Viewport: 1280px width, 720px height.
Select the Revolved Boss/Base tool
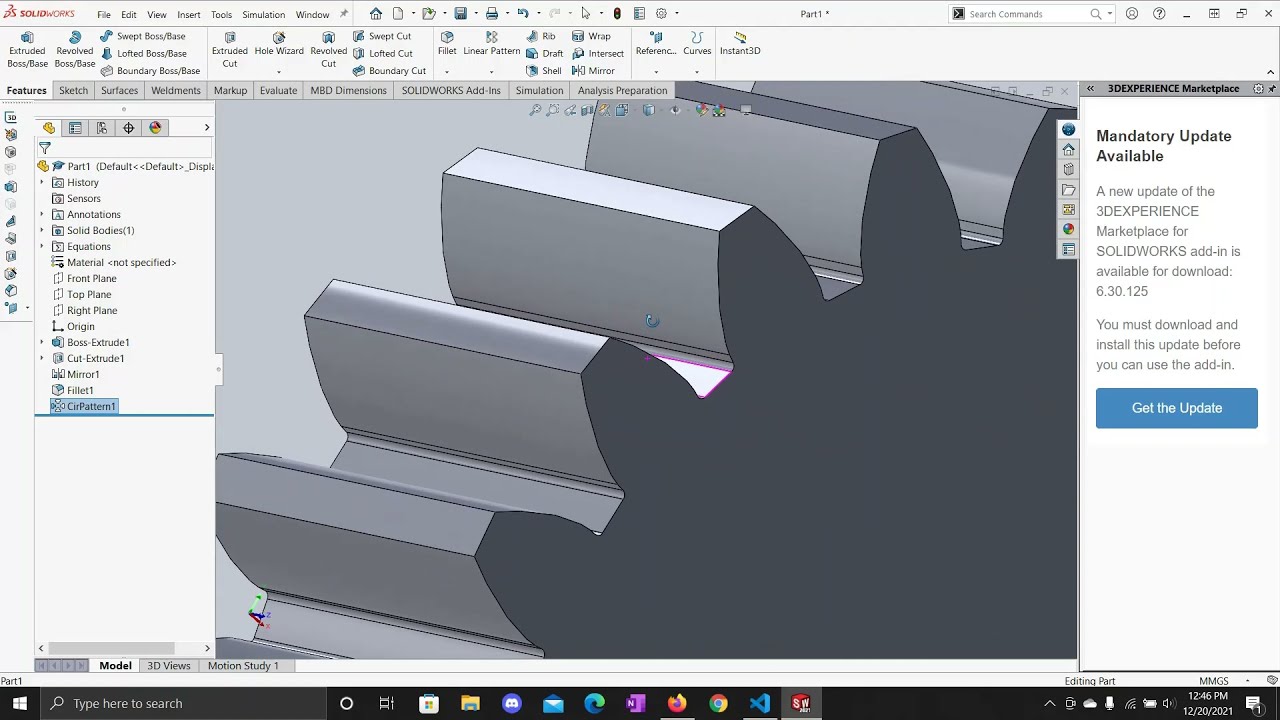(75, 50)
